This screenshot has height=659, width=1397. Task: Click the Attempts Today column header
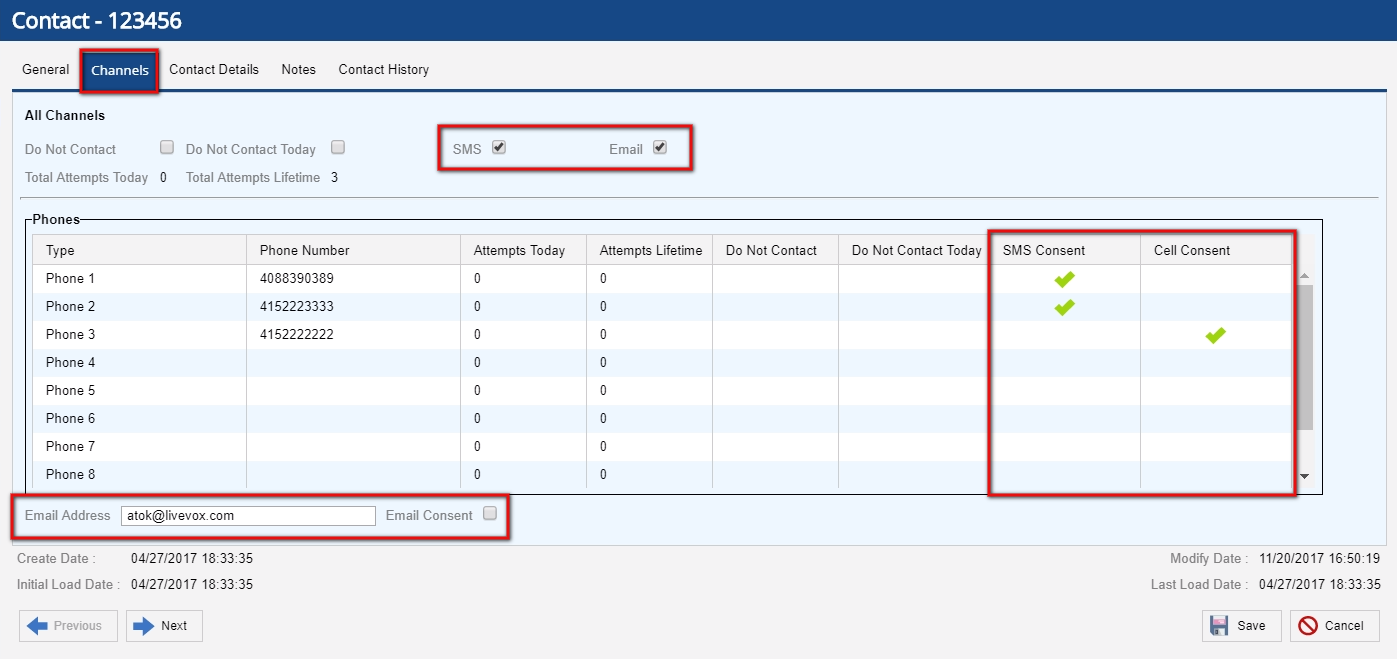pos(523,250)
